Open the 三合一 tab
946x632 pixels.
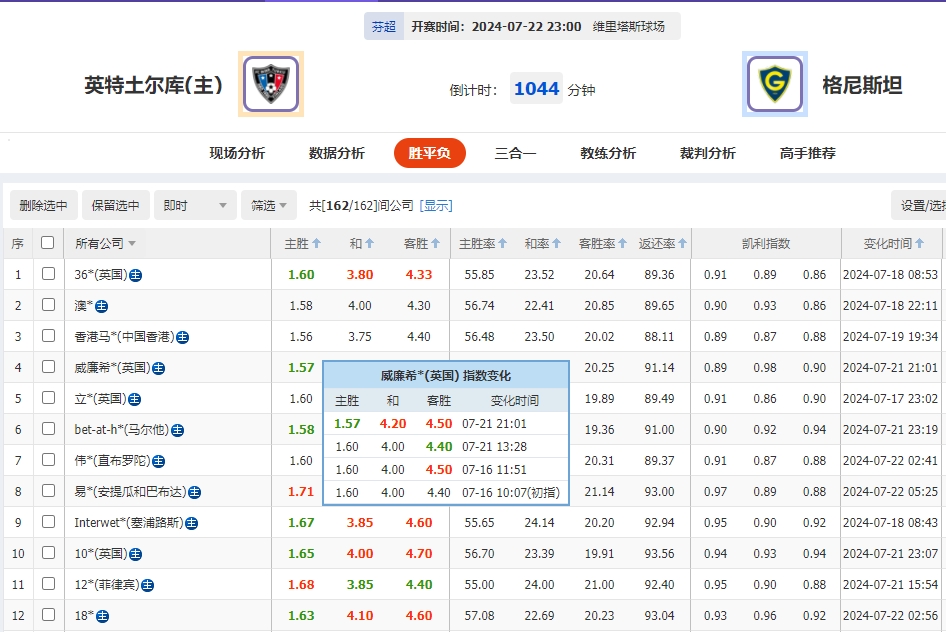coord(515,153)
